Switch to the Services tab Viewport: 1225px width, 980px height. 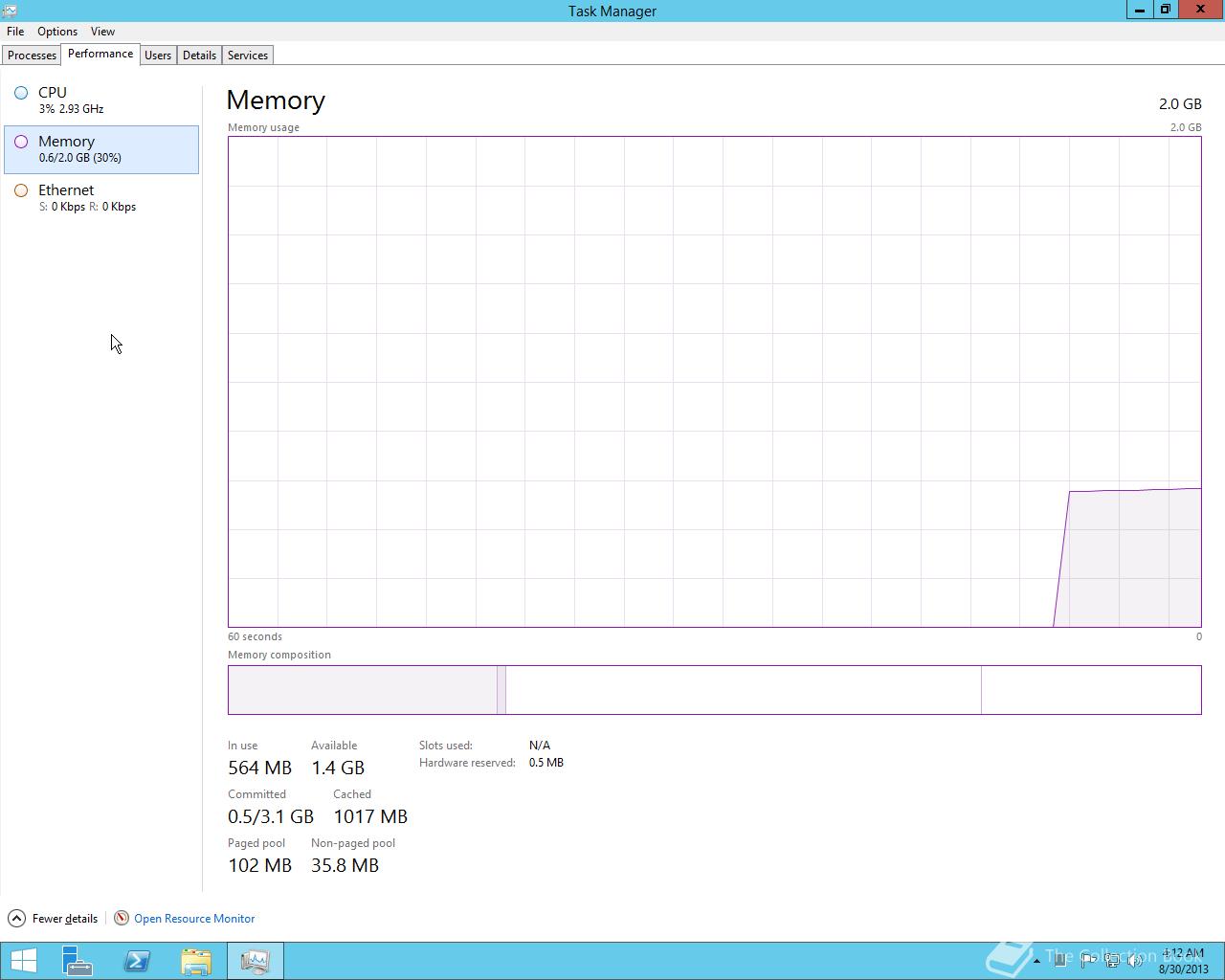[x=248, y=56]
